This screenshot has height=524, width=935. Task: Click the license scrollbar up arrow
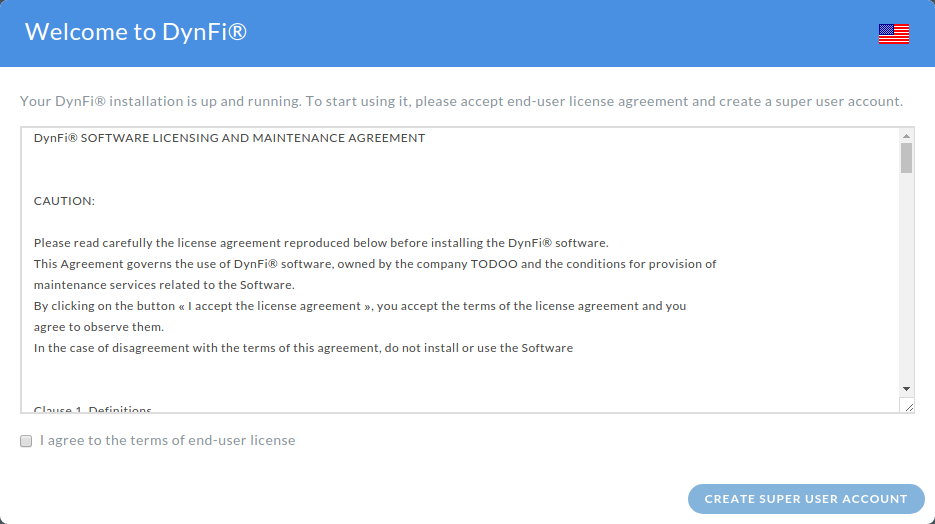906,136
